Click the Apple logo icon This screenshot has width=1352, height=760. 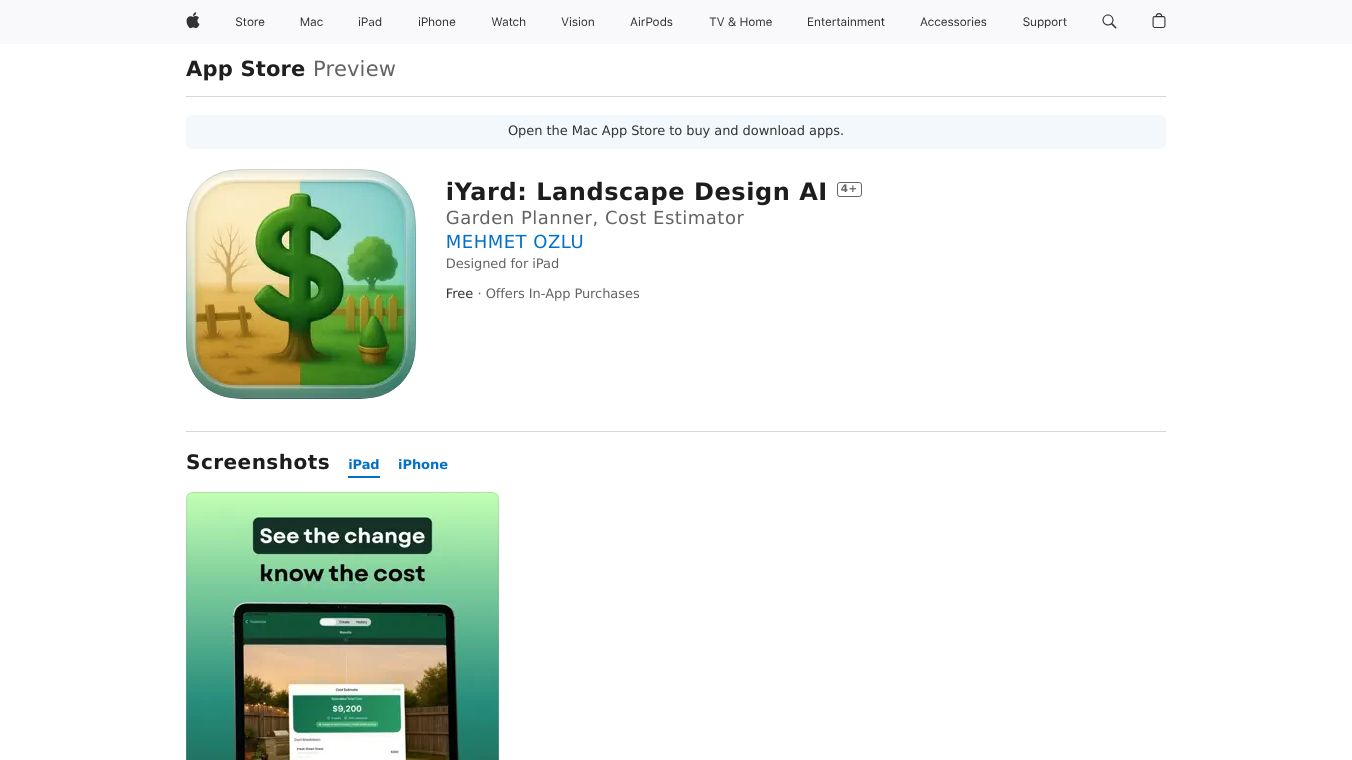pos(193,21)
